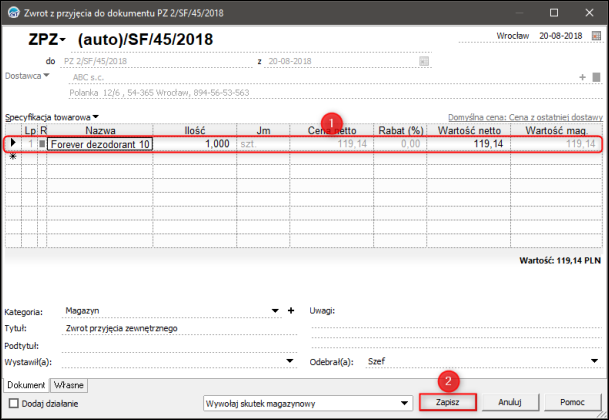This screenshot has height=420, width=609.
Task: Click the Cena netto cell 119,14
Action: [332, 144]
